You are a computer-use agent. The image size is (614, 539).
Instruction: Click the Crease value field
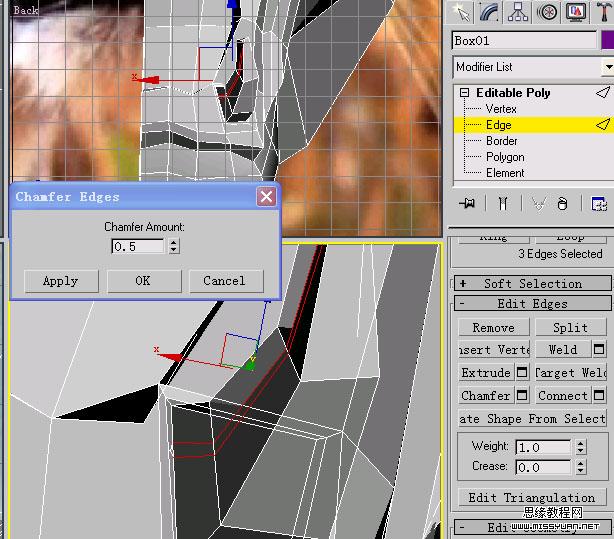point(543,467)
